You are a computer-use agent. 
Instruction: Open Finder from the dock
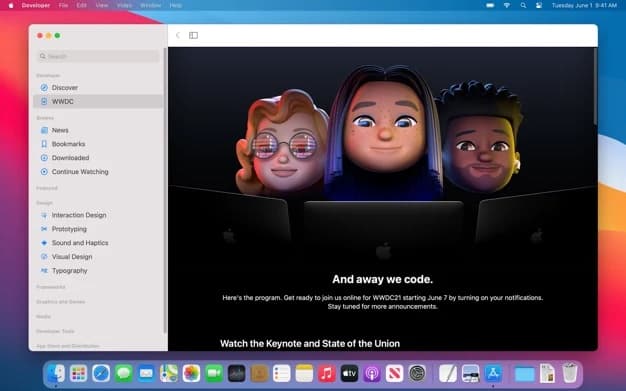click(x=56, y=374)
